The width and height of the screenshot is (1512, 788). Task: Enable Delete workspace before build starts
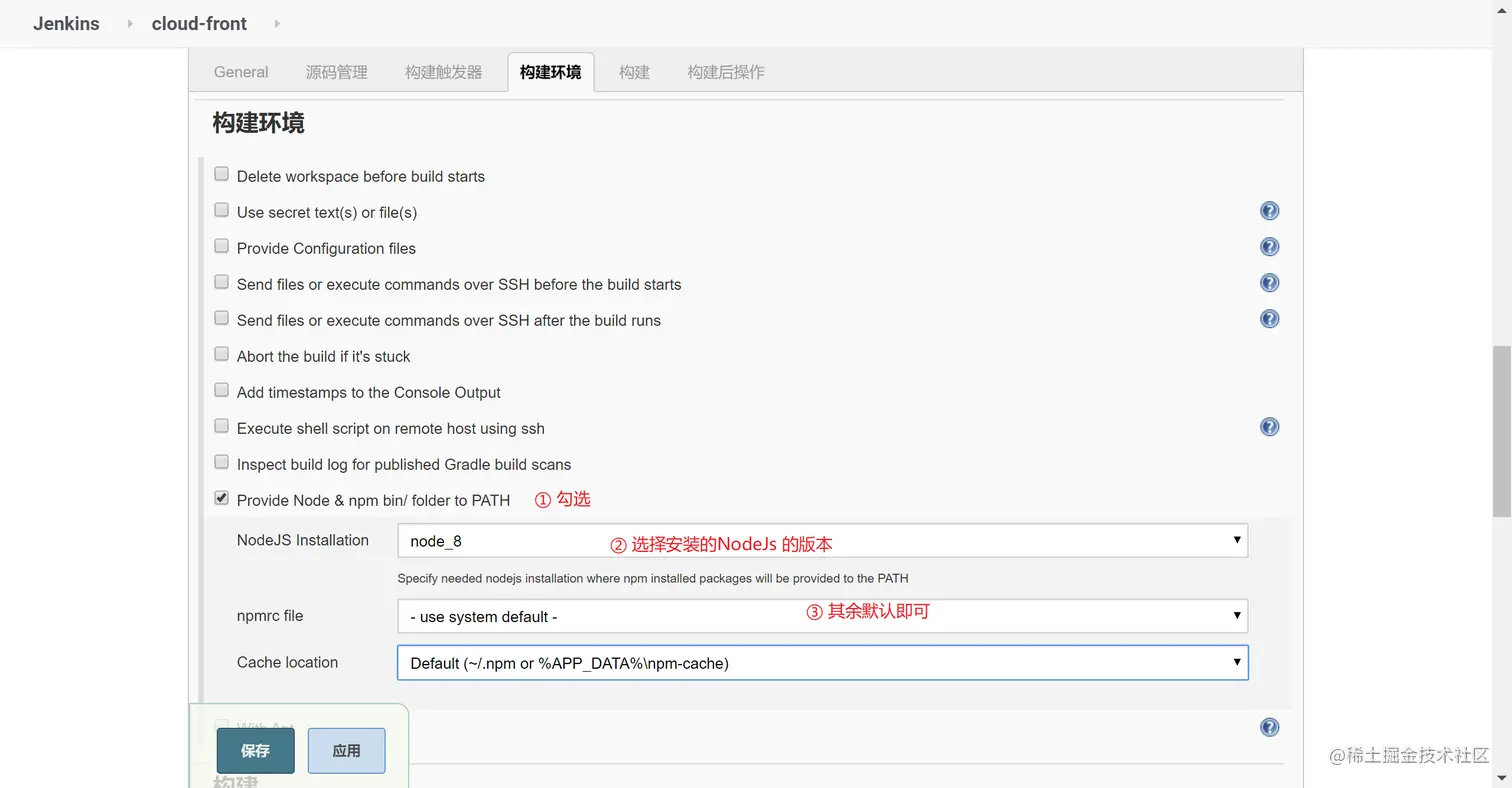click(222, 174)
